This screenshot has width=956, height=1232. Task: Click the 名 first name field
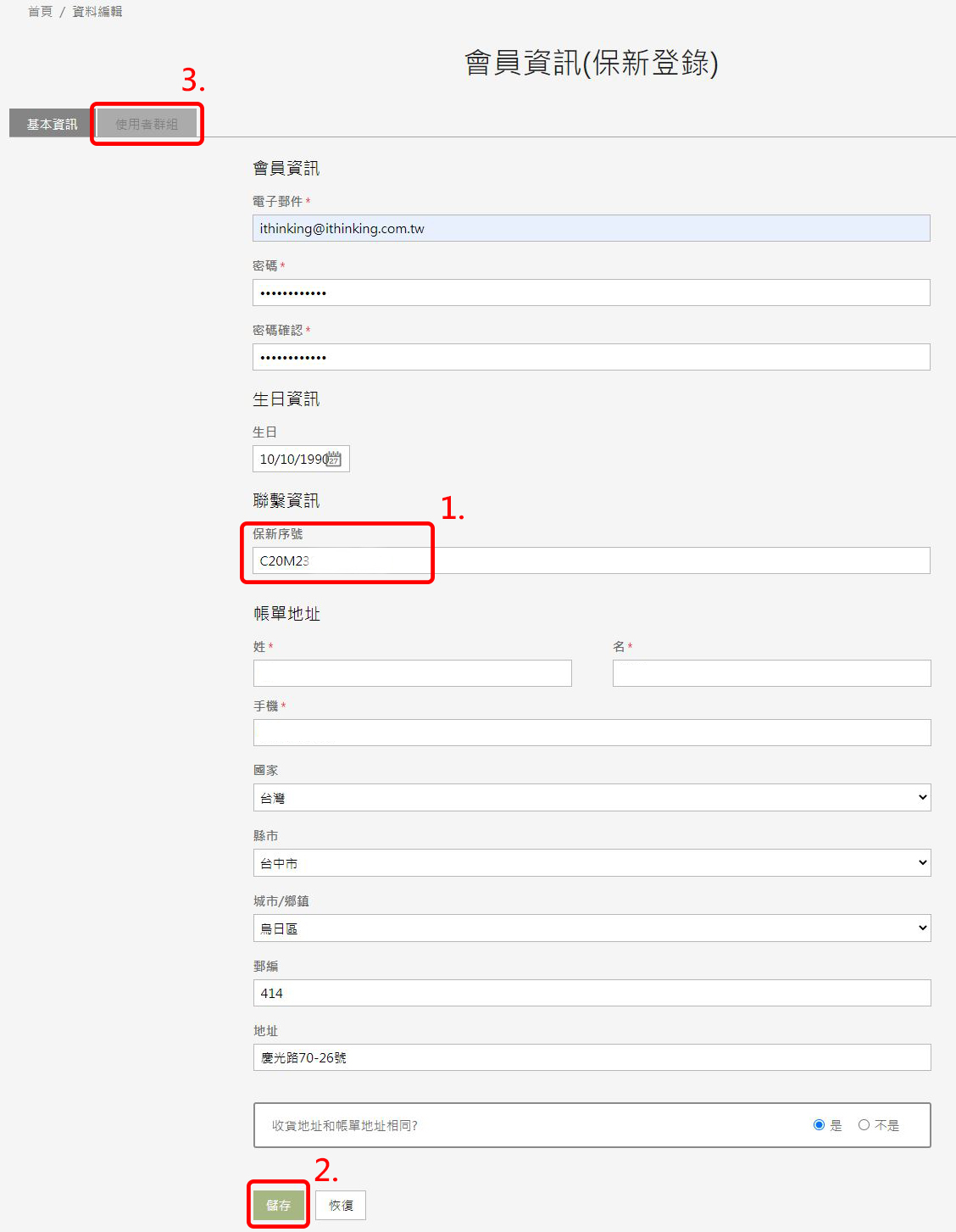[771, 673]
